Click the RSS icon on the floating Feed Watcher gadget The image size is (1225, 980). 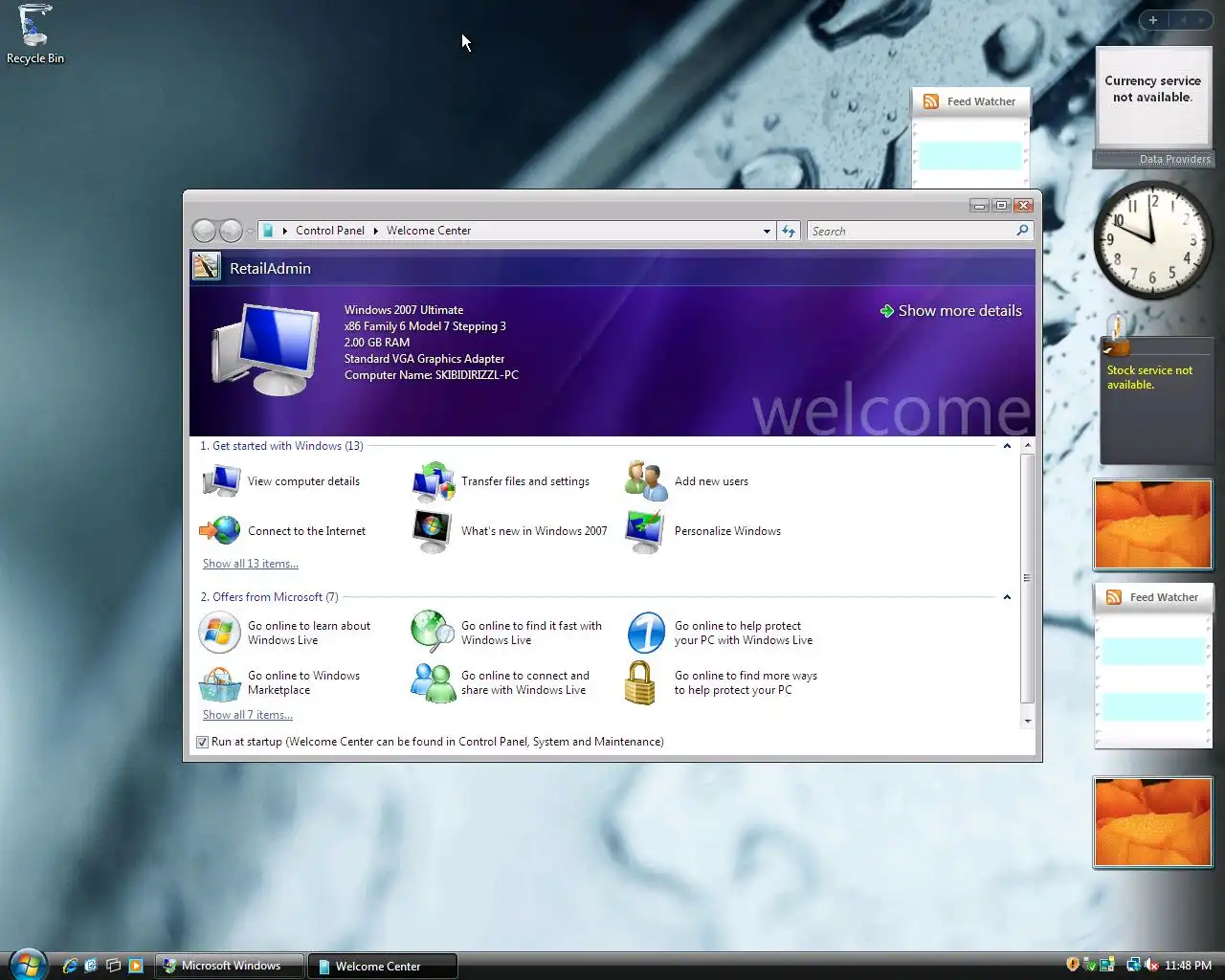click(930, 101)
